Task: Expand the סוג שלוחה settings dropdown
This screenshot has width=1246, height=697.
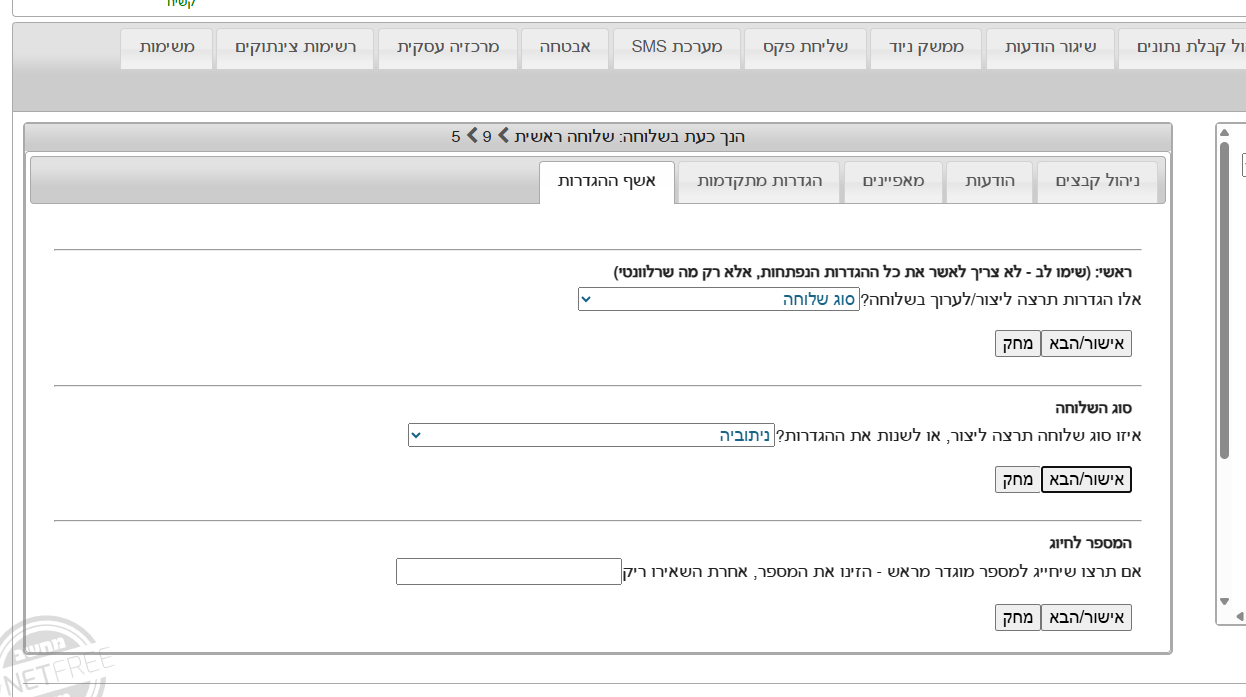Action: pos(718,299)
